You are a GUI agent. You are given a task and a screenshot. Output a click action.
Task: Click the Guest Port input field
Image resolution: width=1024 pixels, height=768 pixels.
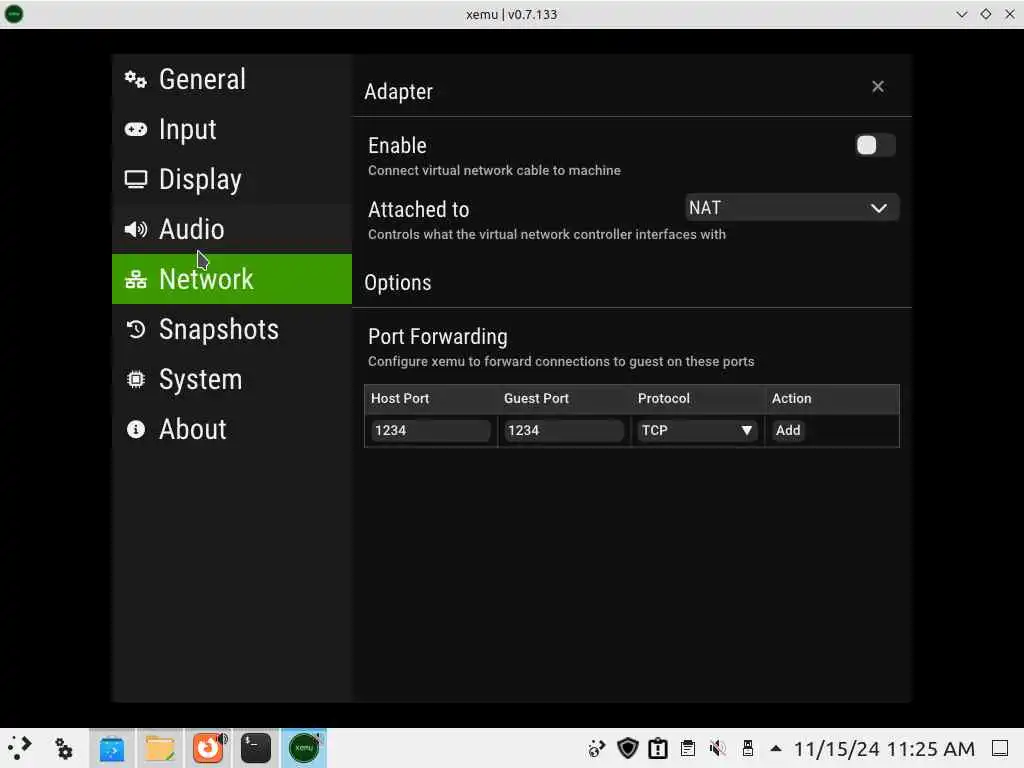click(x=564, y=430)
